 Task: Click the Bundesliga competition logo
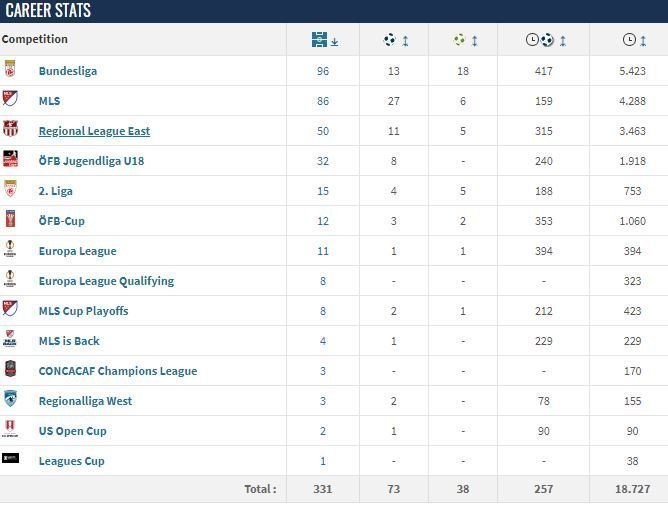pyautogui.click(x=10, y=69)
